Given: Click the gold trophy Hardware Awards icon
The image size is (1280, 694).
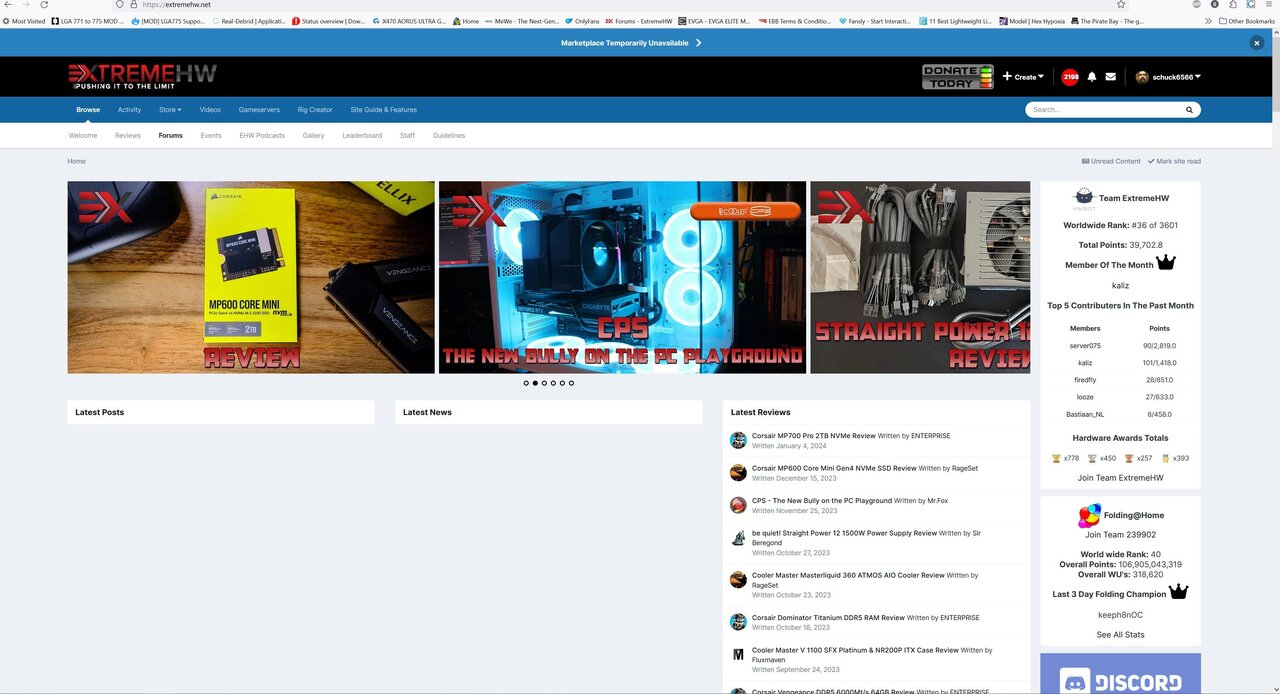Looking at the screenshot, I should click(1056, 458).
